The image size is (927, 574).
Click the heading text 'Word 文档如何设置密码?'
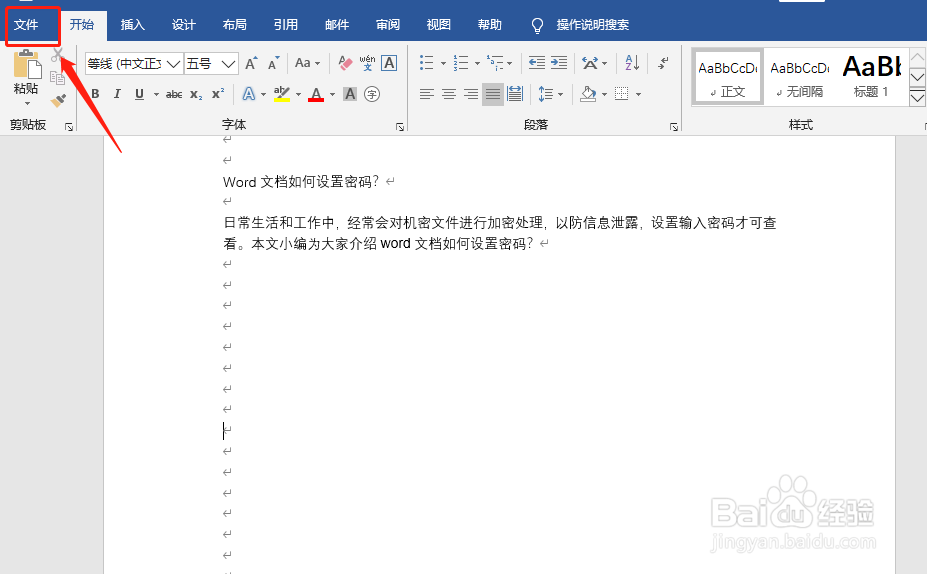(x=301, y=182)
